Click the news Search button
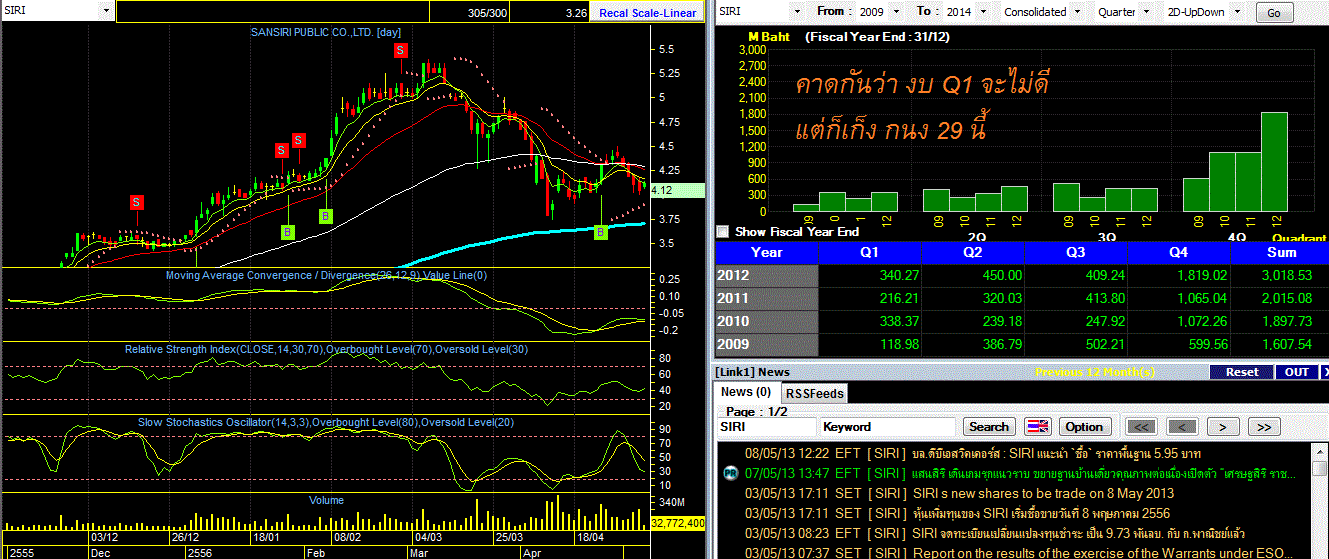The width and height of the screenshot is (1329, 559). coord(989,426)
